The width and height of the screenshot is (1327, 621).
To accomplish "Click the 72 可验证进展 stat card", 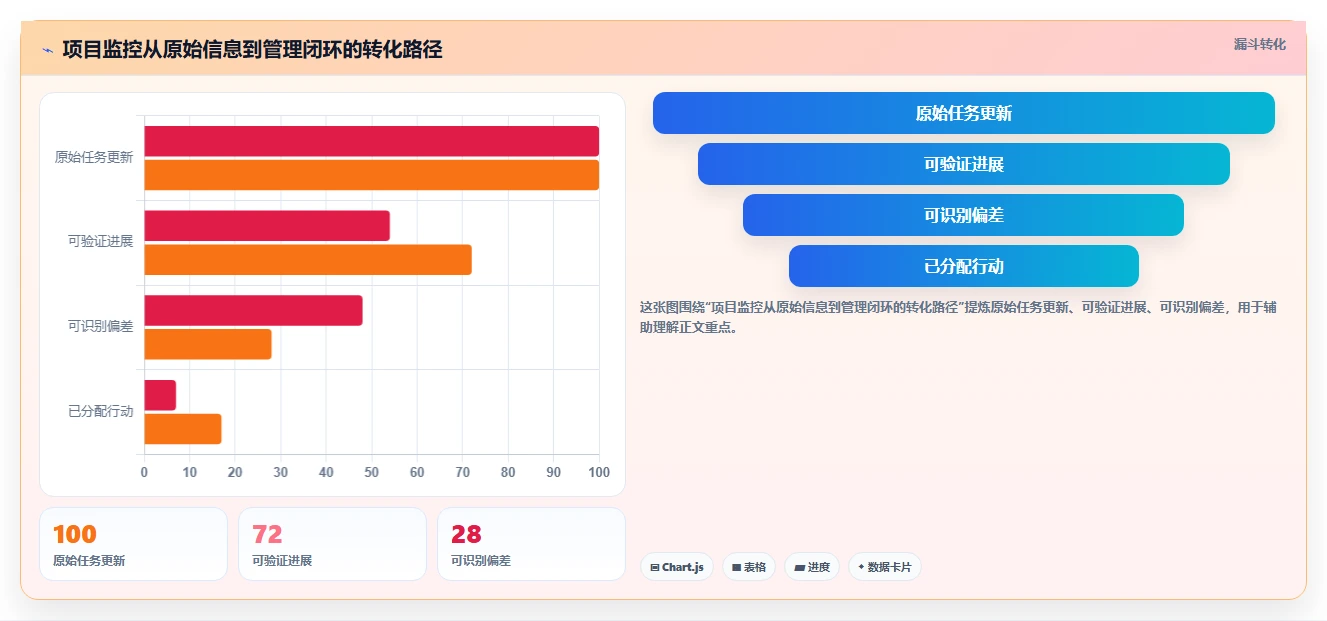I will 332,544.
